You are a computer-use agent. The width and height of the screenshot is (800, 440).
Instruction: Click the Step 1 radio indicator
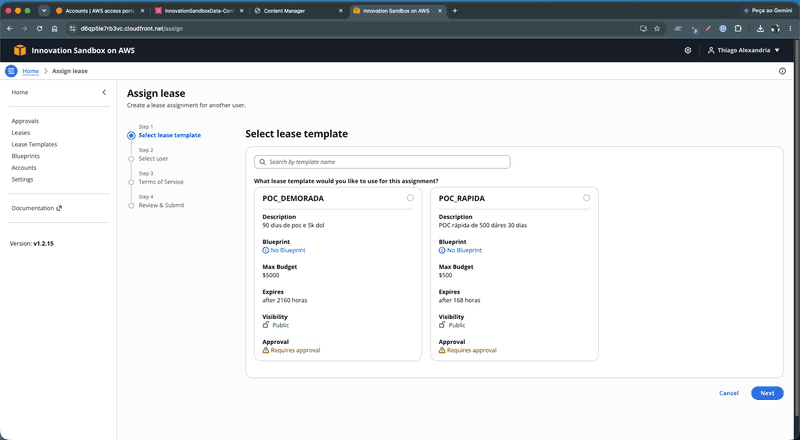(x=131, y=135)
